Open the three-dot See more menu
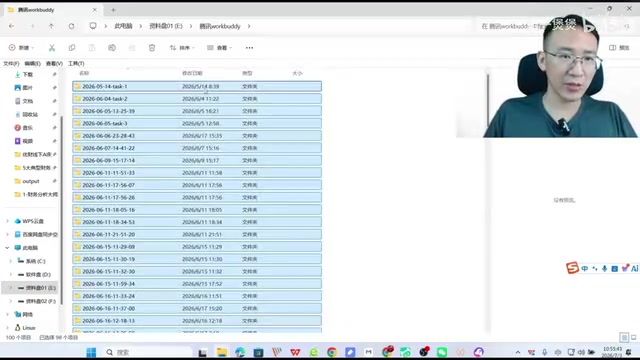The image size is (640, 360). (x=249, y=48)
